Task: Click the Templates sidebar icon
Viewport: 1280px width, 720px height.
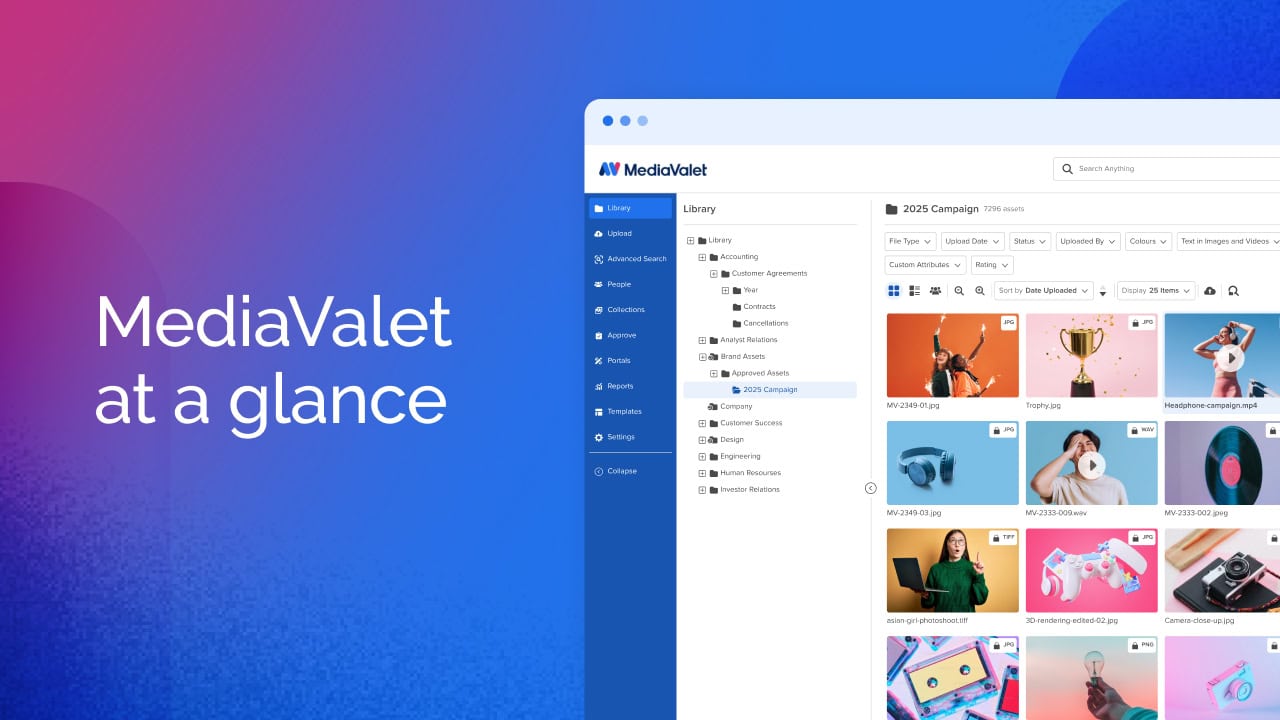Action: 598,412
